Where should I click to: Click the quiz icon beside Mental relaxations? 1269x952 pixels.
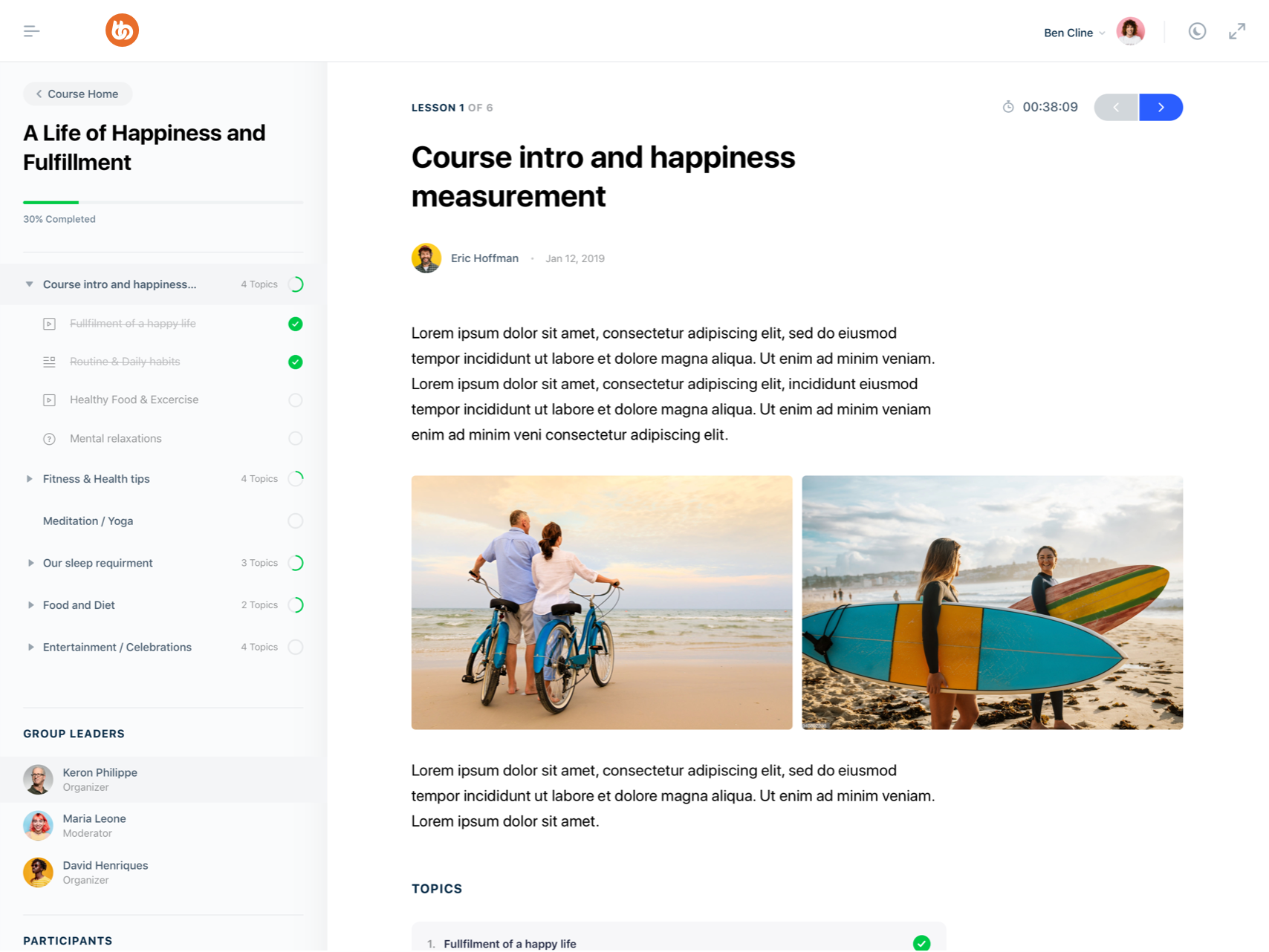(49, 439)
